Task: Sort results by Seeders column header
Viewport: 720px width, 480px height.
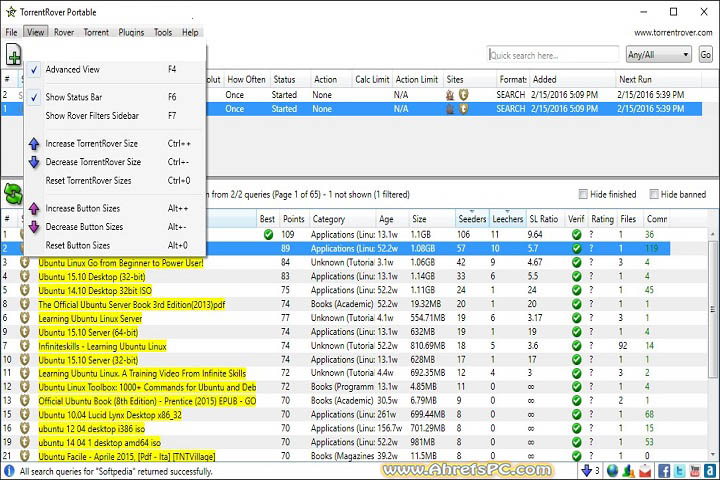Action: (x=472, y=219)
